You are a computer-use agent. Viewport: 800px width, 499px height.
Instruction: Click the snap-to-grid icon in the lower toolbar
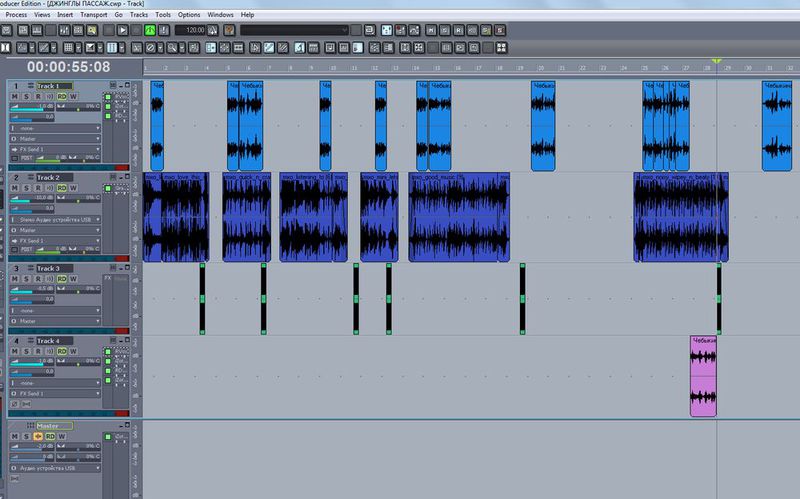(69, 48)
